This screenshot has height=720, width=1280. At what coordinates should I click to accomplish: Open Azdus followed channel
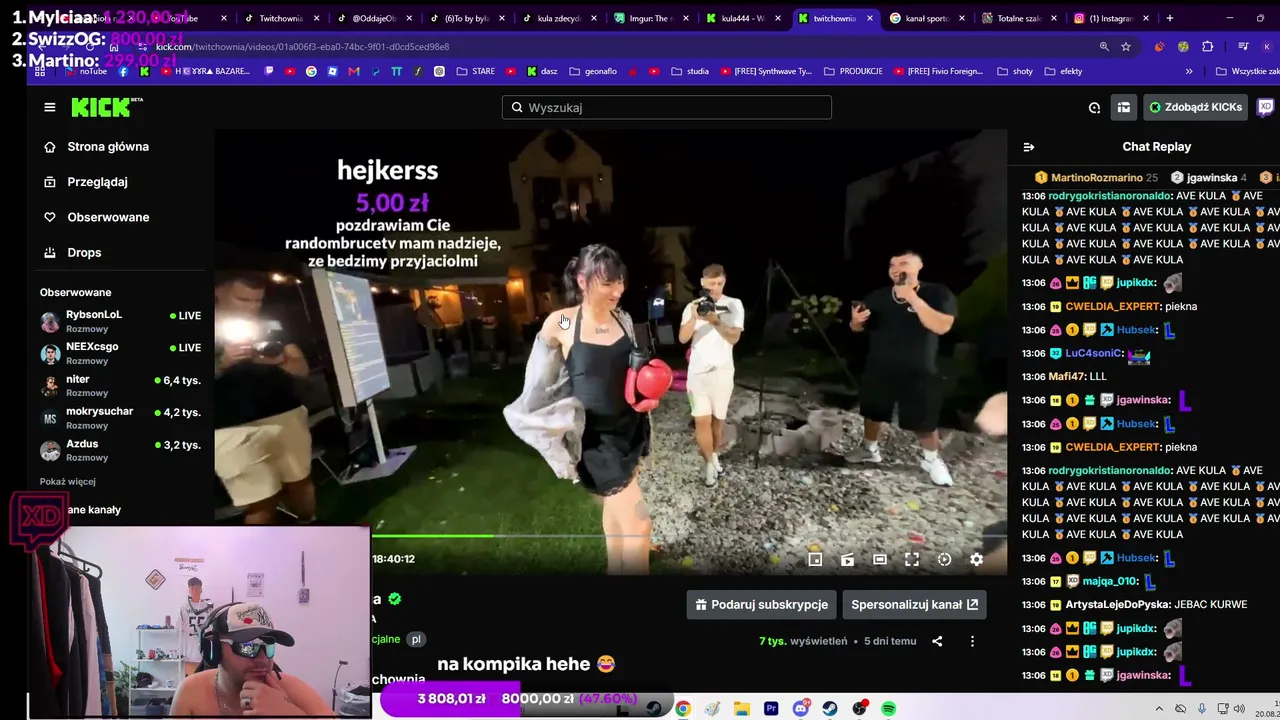[121, 450]
